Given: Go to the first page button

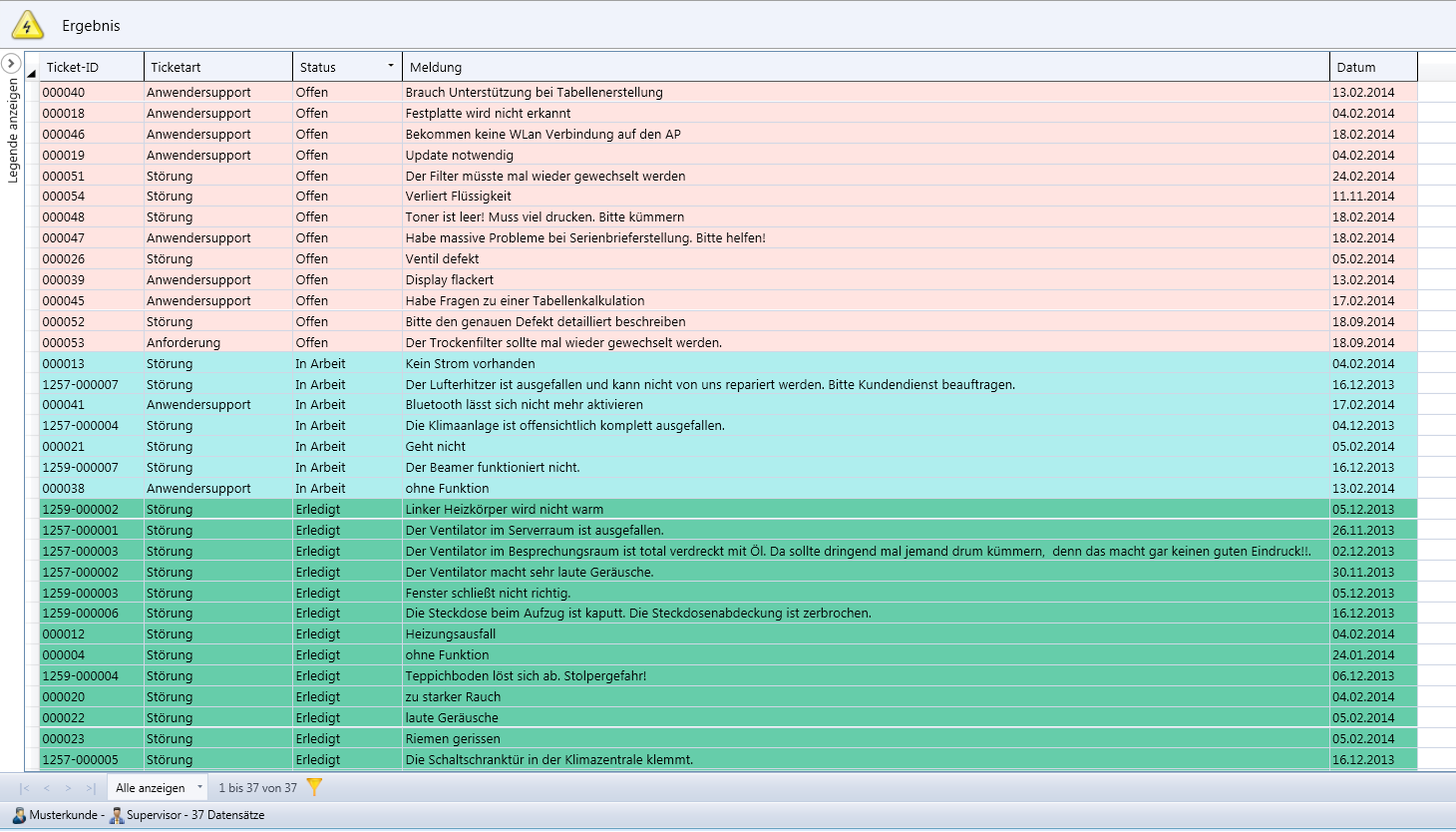Looking at the screenshot, I should pyautogui.click(x=25, y=788).
